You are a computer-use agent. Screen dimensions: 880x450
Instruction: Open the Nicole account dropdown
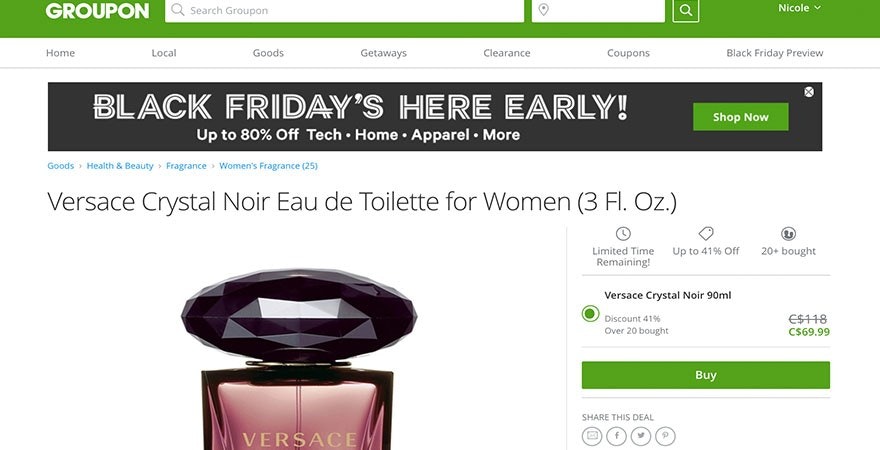pos(799,8)
